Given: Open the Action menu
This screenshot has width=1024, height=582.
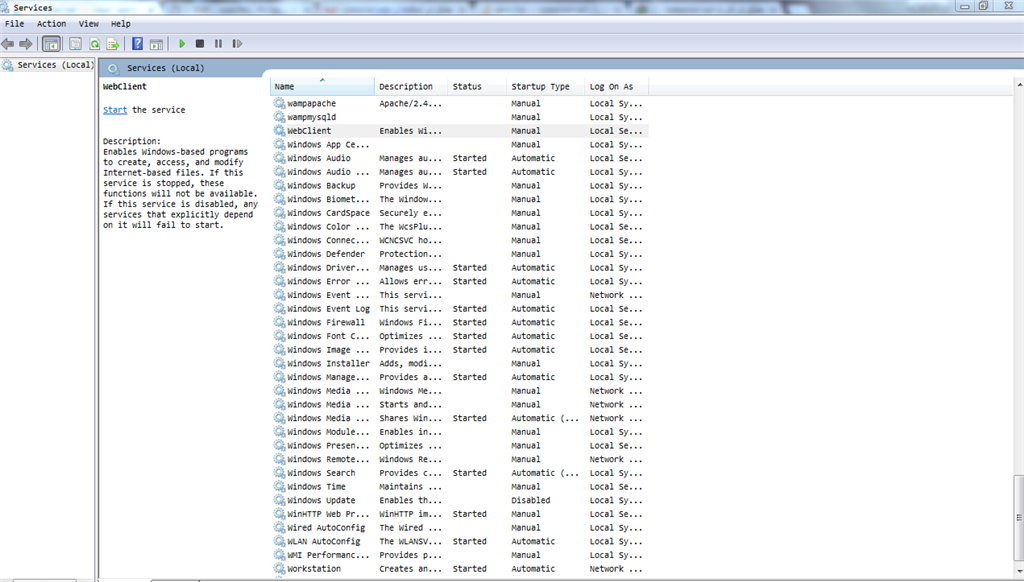Looking at the screenshot, I should pos(51,24).
